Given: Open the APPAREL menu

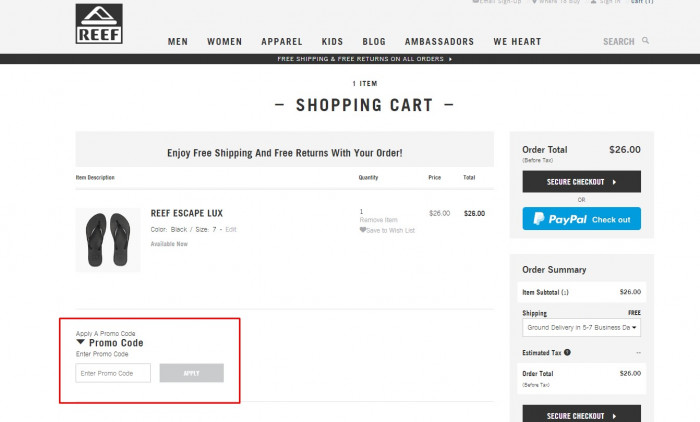Looking at the screenshot, I should pos(282,42).
